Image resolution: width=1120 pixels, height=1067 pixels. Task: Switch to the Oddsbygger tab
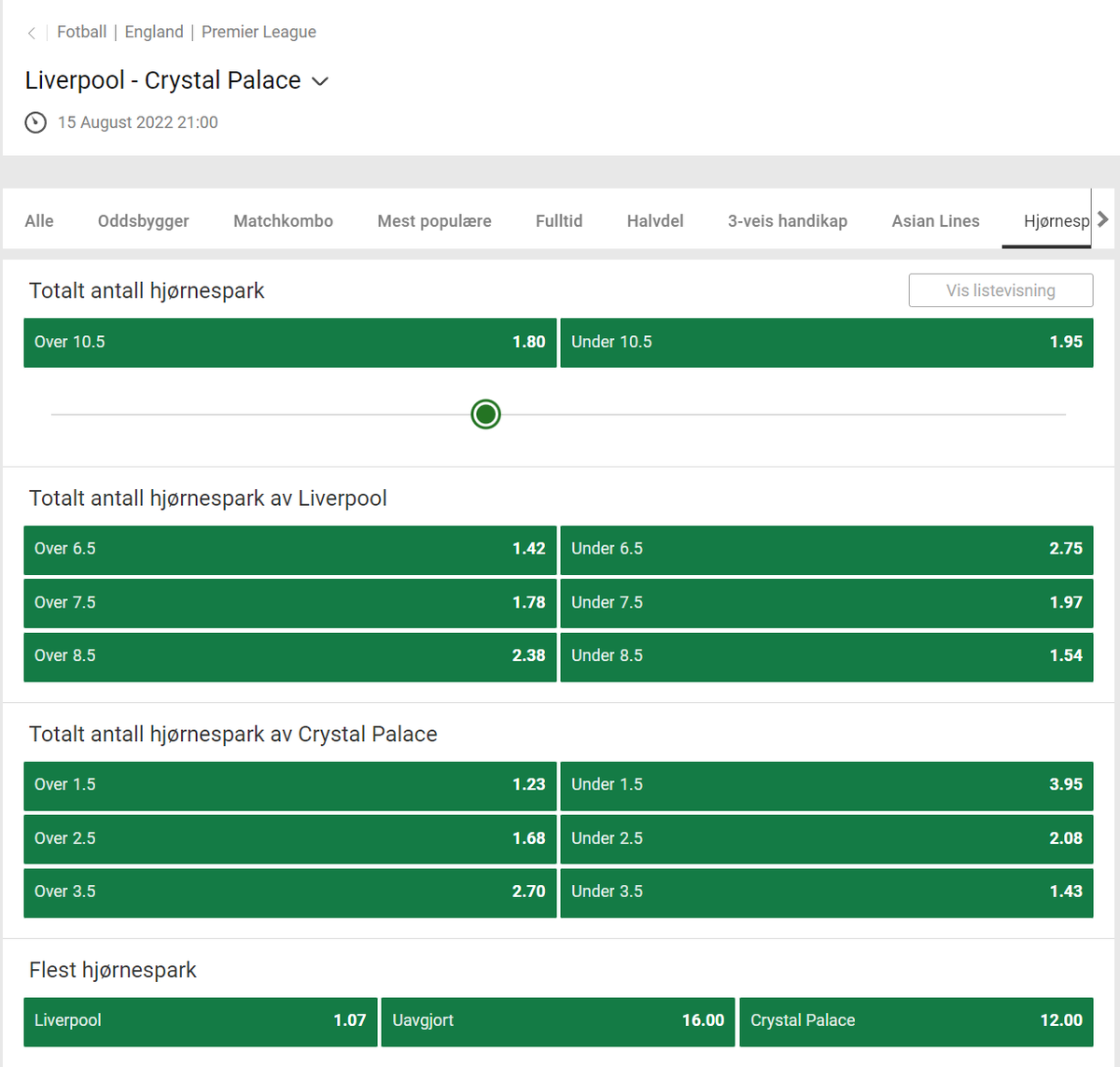click(x=144, y=221)
